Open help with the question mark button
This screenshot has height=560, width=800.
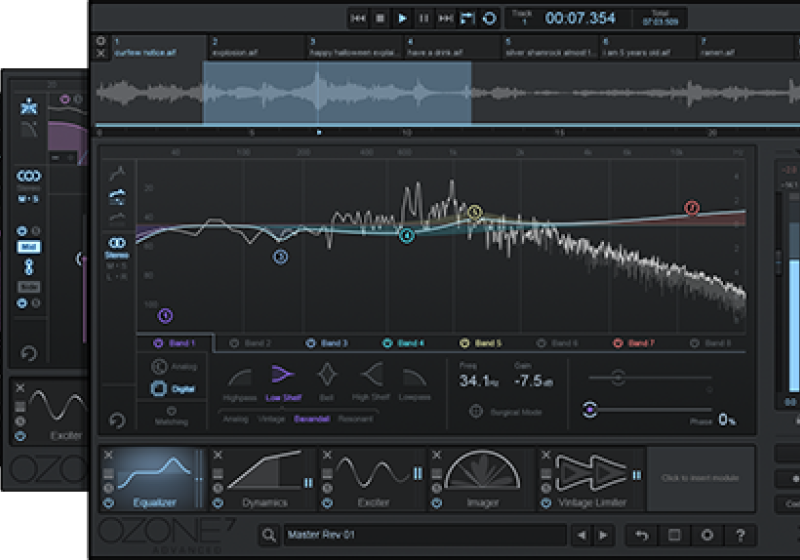[739, 535]
